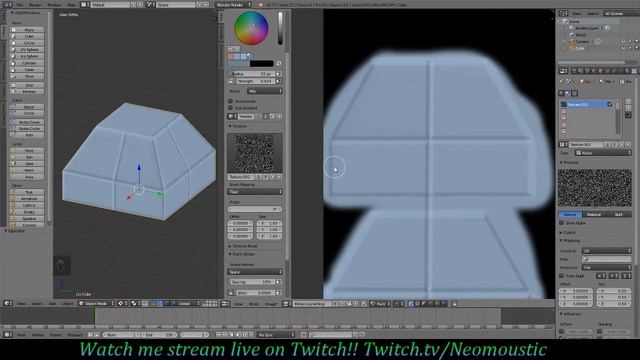Viewport: 640px width, 360px height.
Task: Add a Path curve
Action: click(27, 135)
